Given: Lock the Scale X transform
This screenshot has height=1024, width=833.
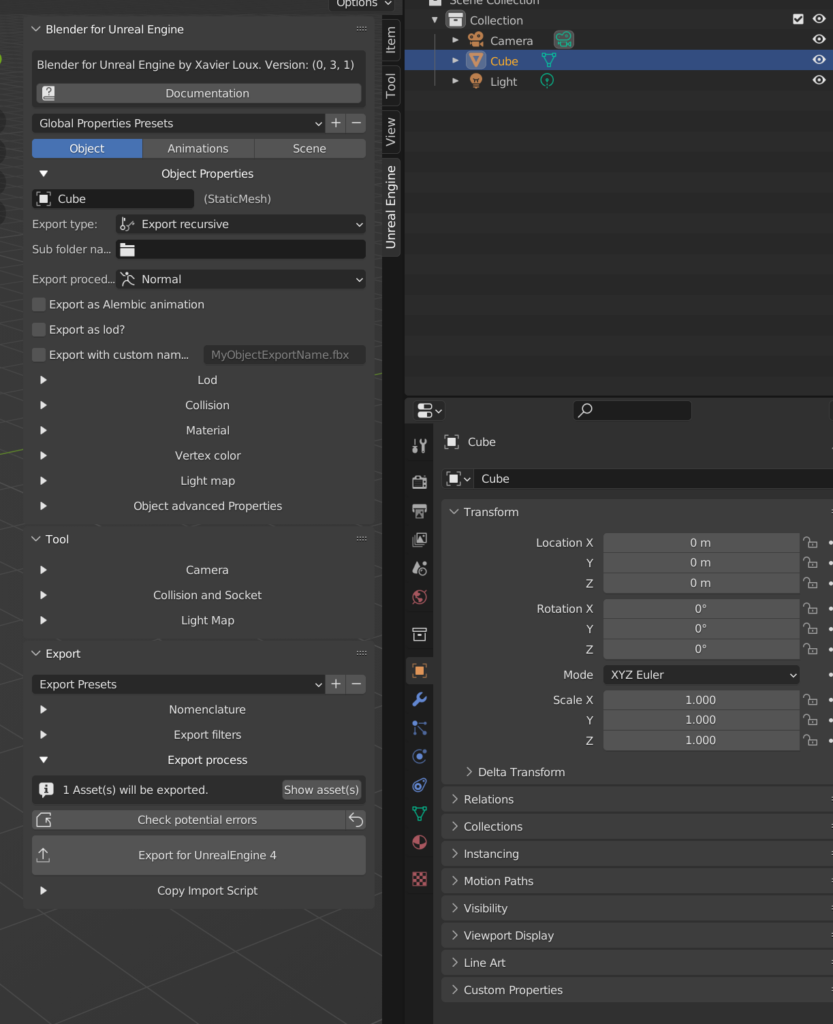Looking at the screenshot, I should 810,699.
